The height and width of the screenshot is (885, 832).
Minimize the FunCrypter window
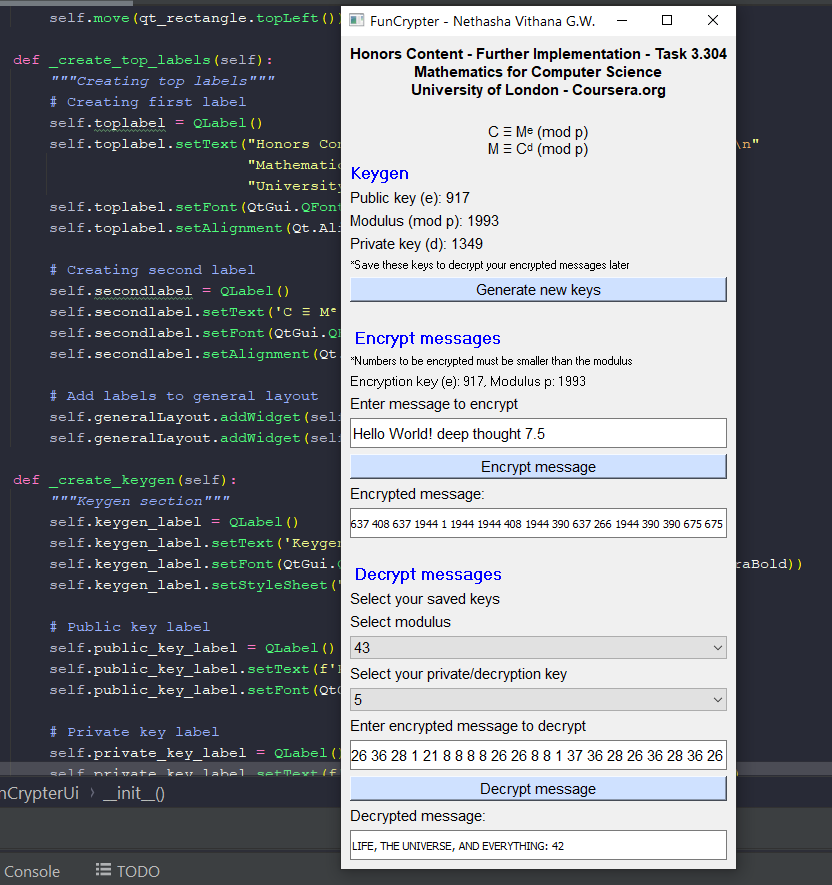tap(621, 21)
